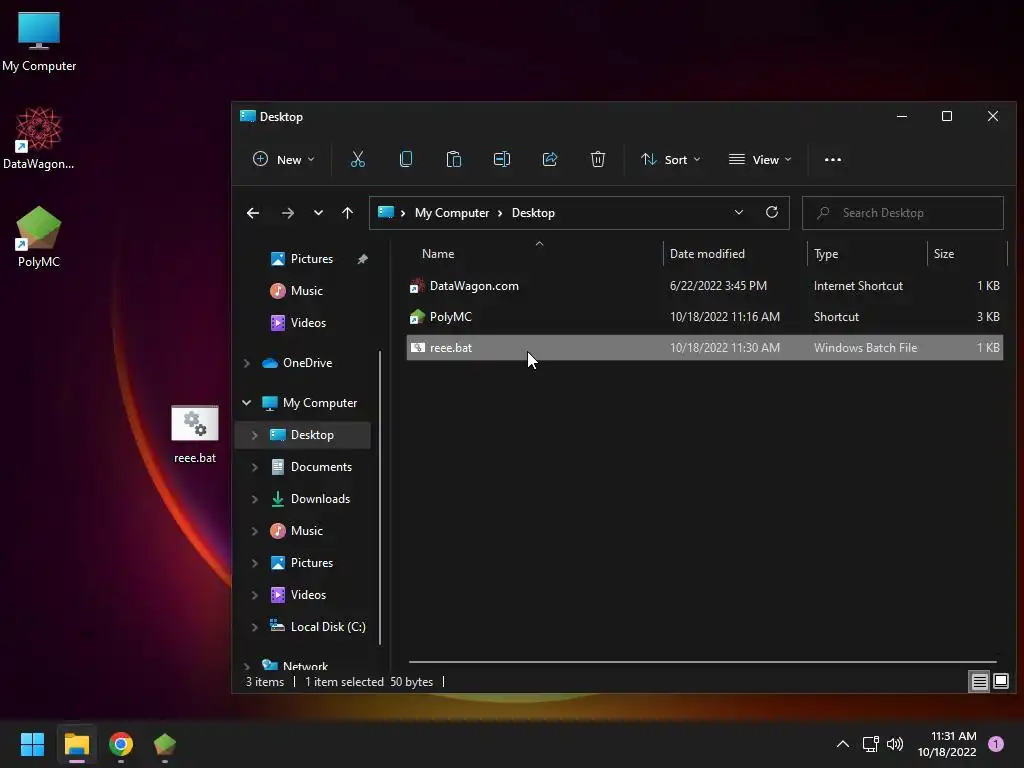The image size is (1024, 768).
Task: Expand the Local Disk (C:) node
Action: (x=255, y=627)
